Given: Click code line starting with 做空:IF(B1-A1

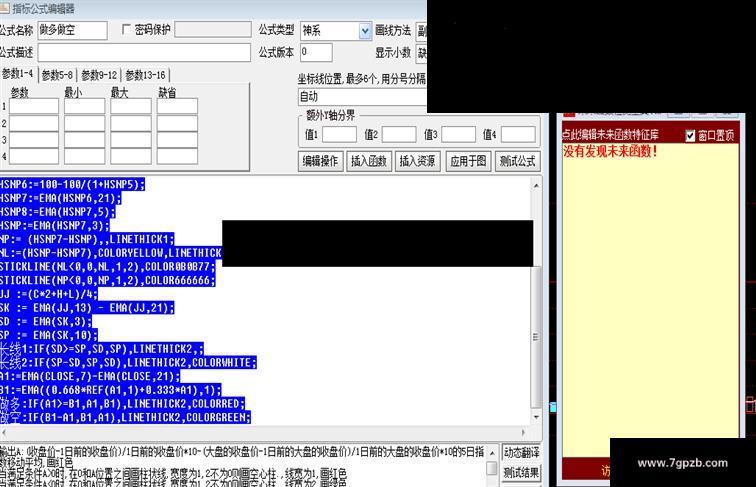Looking at the screenshot, I should coord(125,417).
